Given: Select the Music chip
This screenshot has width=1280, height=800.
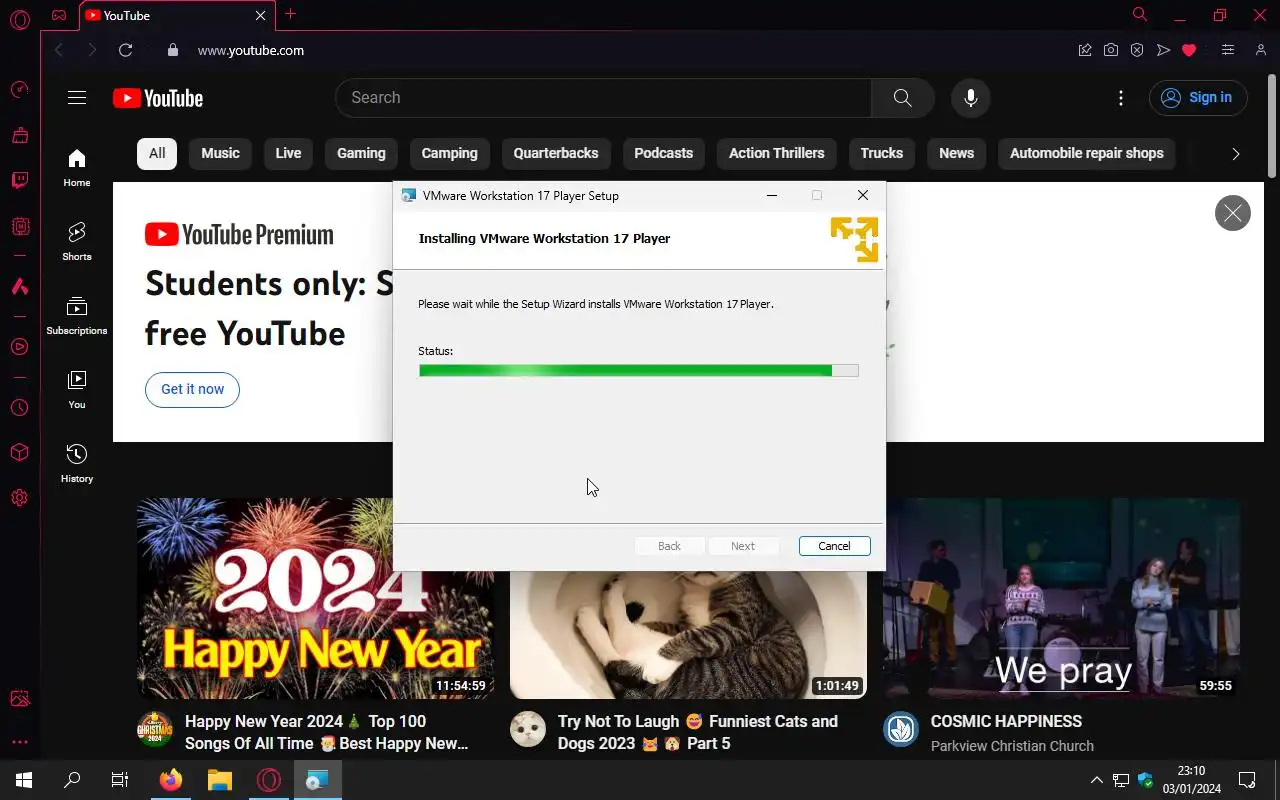Looking at the screenshot, I should pos(220,153).
